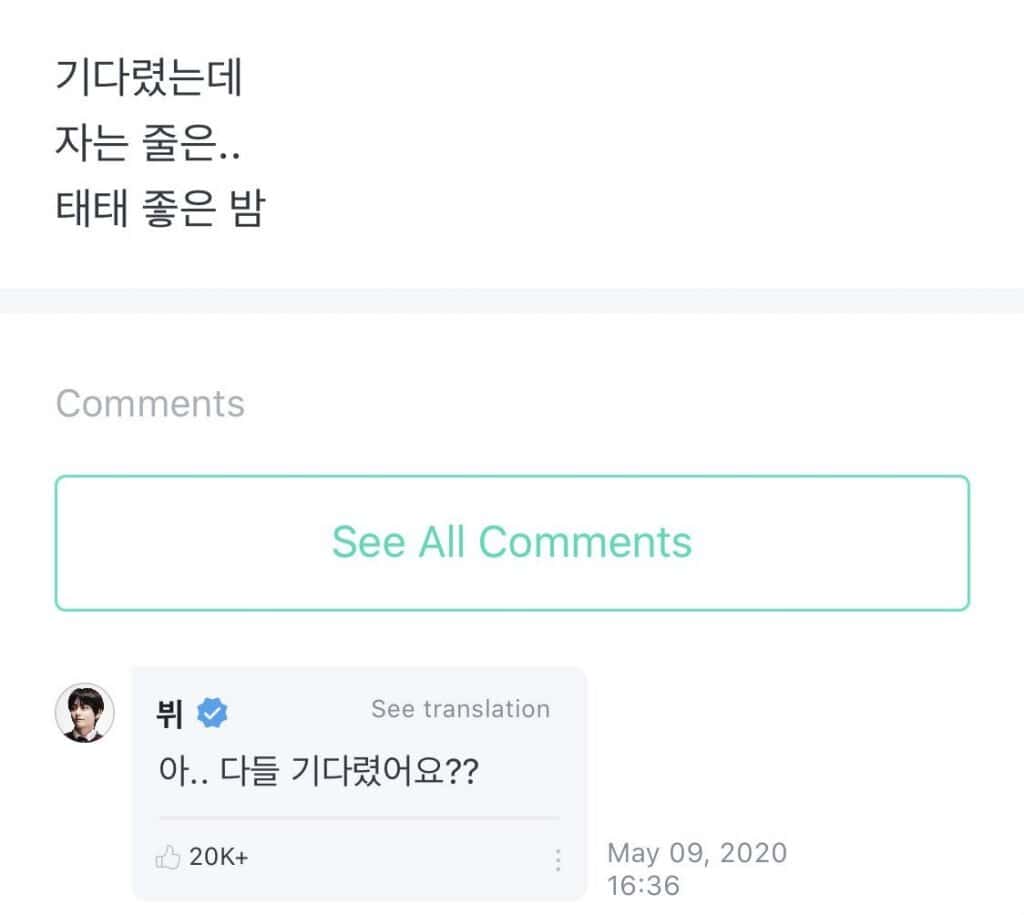1024x915 pixels.
Task: Open the 뷔 username profile
Action: 170,714
